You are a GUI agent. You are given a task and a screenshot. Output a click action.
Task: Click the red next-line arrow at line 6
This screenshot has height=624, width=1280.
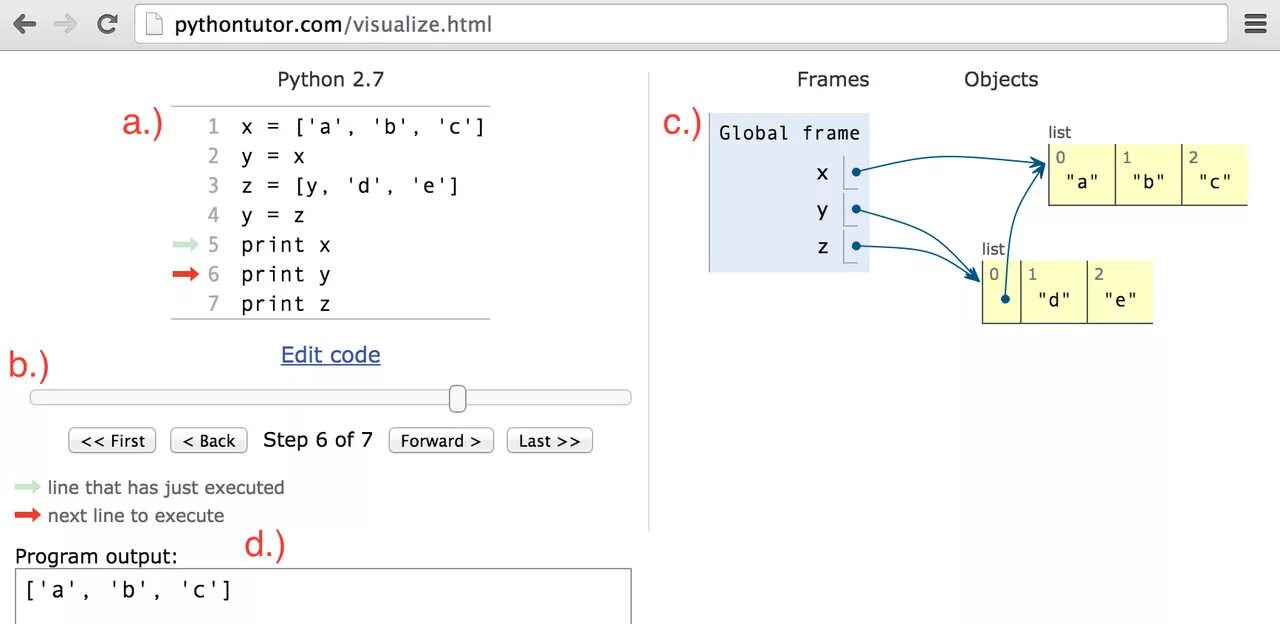(185, 274)
